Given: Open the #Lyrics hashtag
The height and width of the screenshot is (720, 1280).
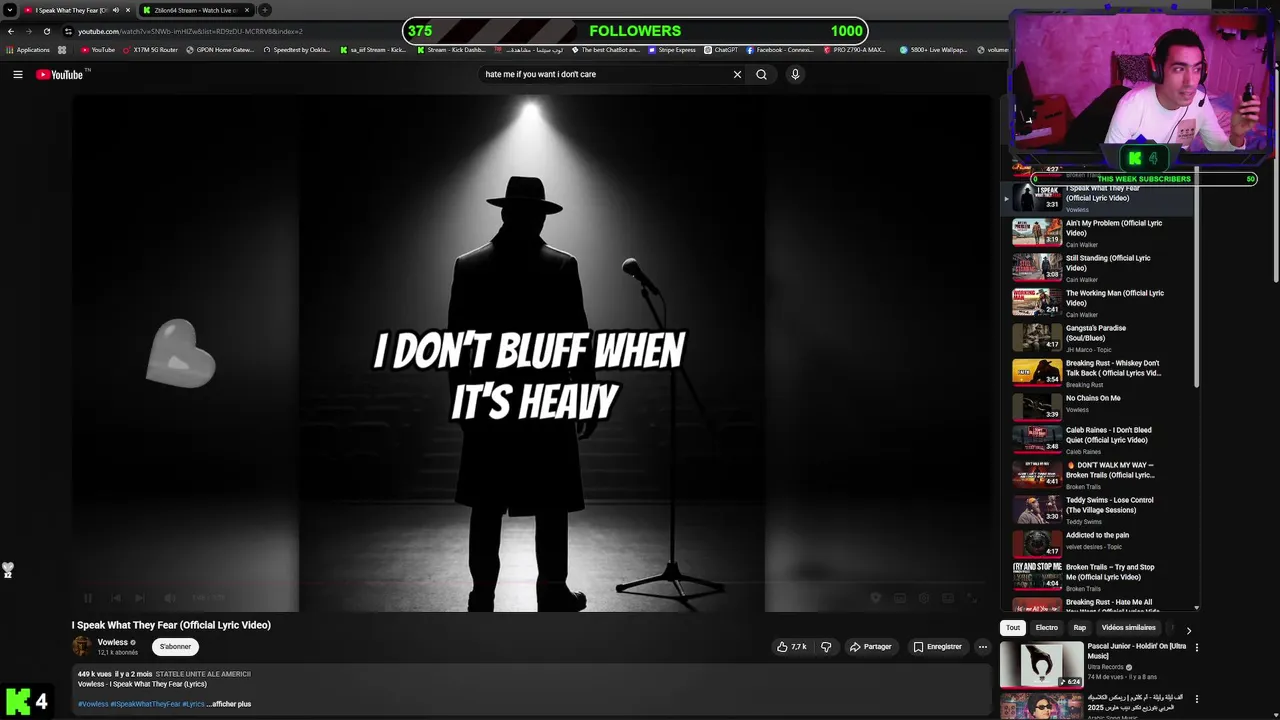Looking at the screenshot, I should pos(193,704).
